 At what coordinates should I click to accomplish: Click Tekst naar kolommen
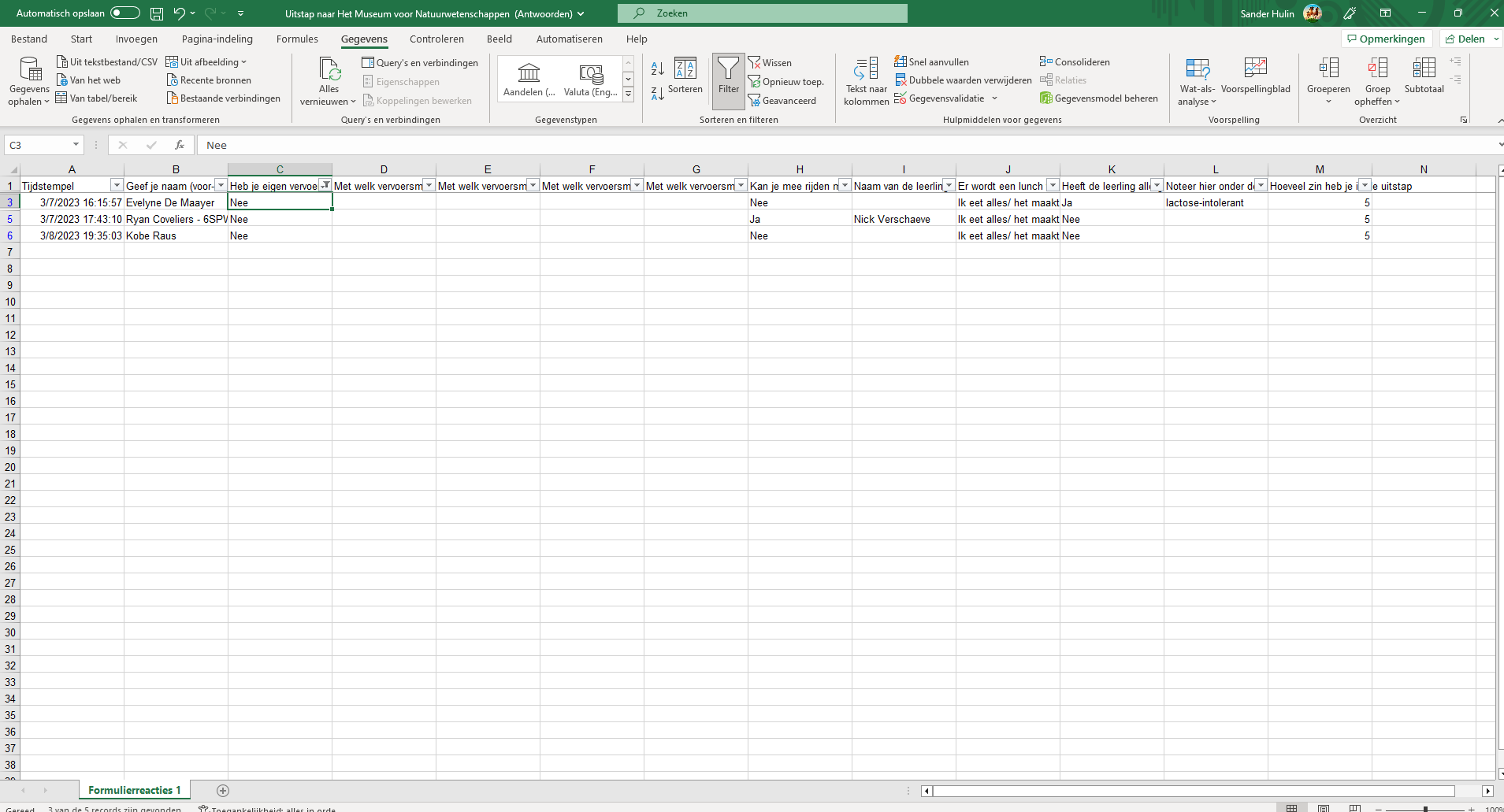(x=866, y=81)
